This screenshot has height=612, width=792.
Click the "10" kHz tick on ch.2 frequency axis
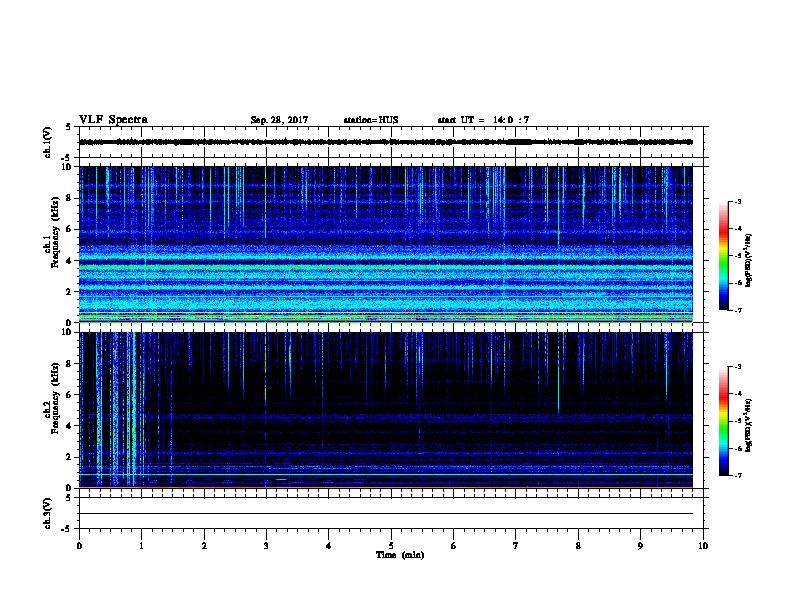click(x=67, y=332)
